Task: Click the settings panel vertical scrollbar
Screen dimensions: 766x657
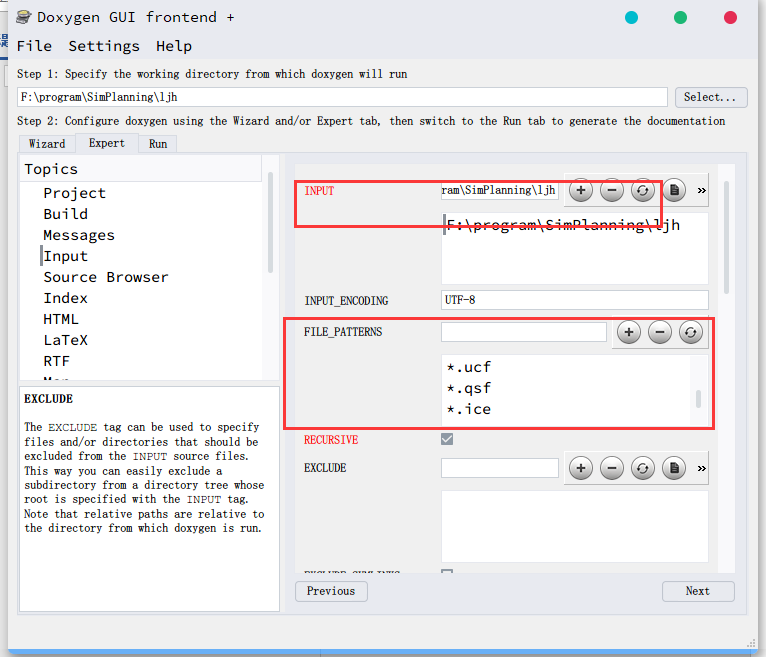Action: point(726,237)
